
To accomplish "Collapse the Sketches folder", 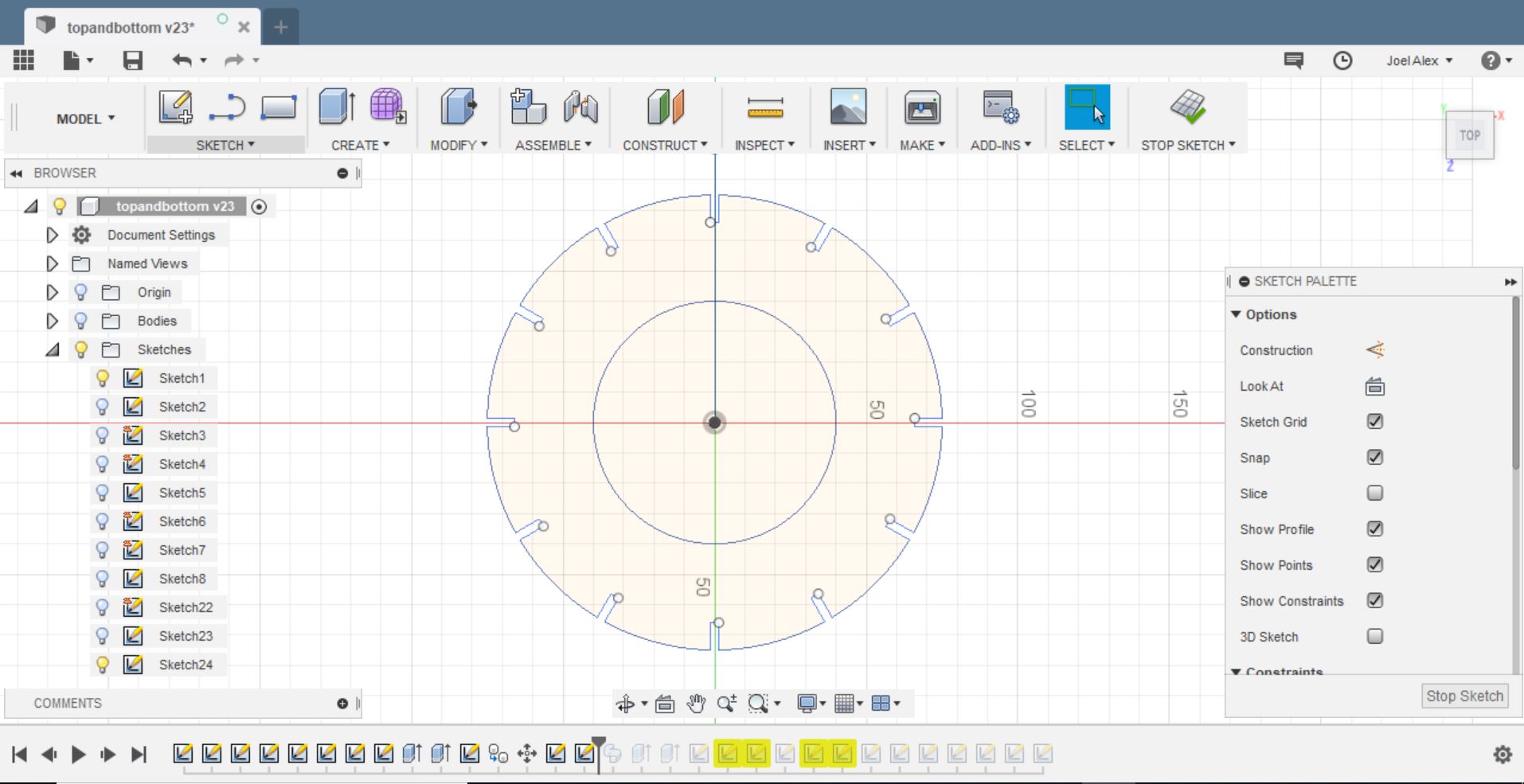I will [53, 349].
